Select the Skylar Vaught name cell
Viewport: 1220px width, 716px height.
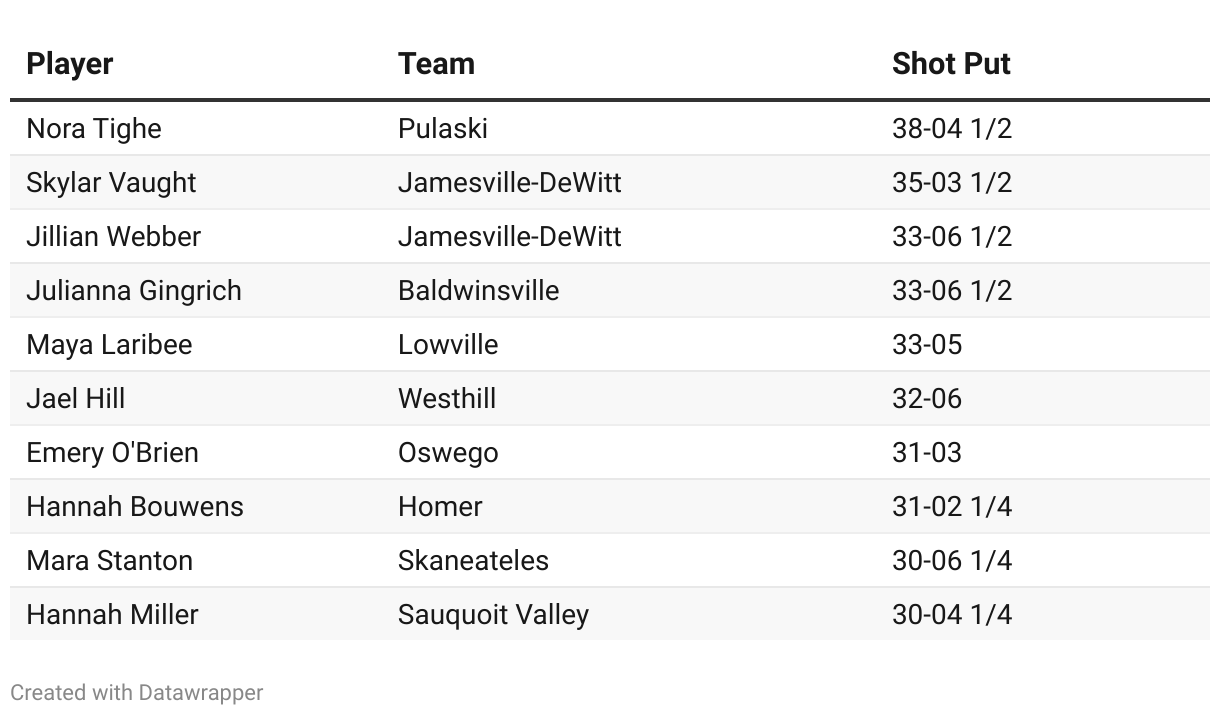tap(111, 183)
